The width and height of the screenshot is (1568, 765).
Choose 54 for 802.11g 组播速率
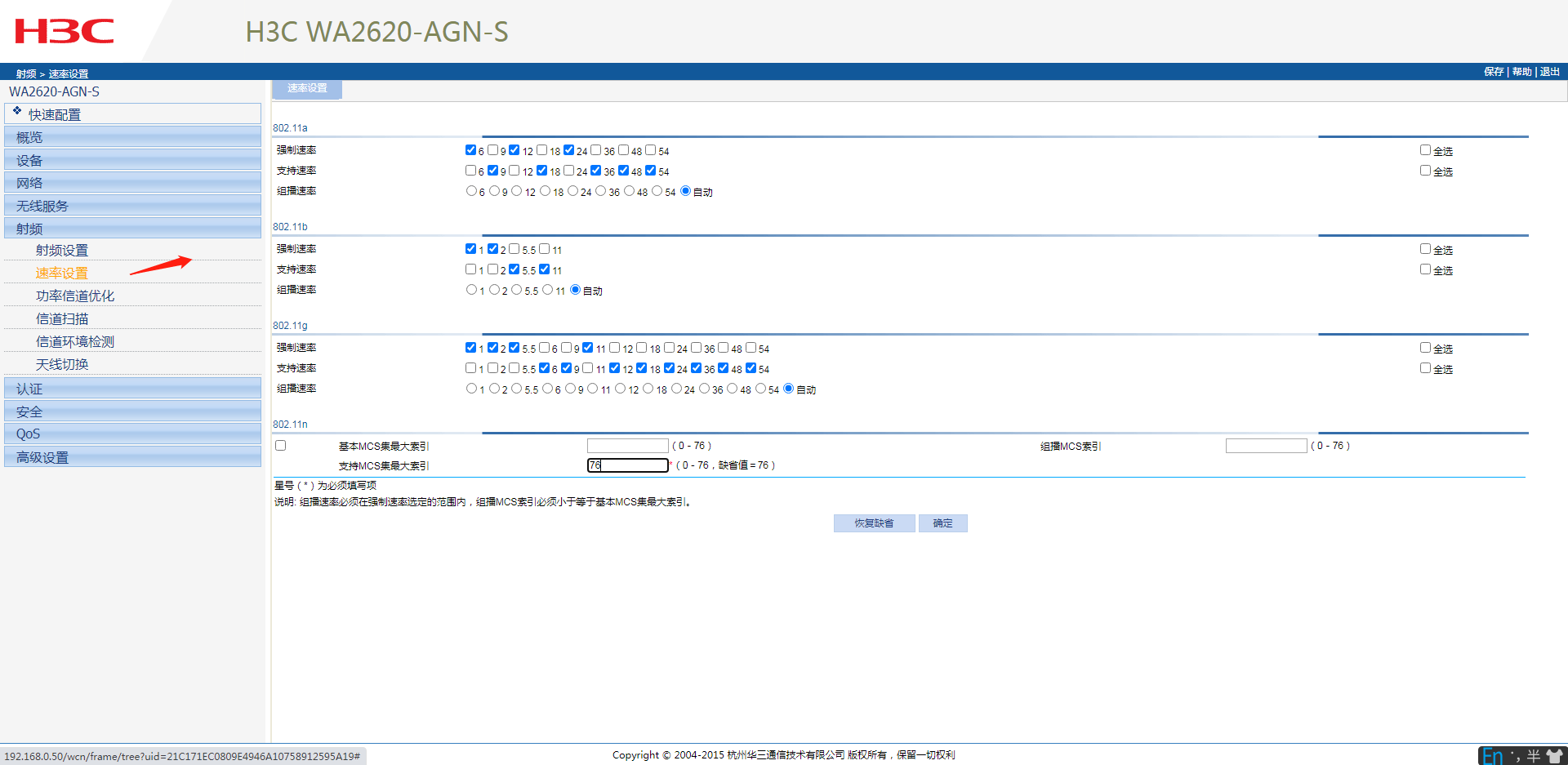(x=761, y=389)
